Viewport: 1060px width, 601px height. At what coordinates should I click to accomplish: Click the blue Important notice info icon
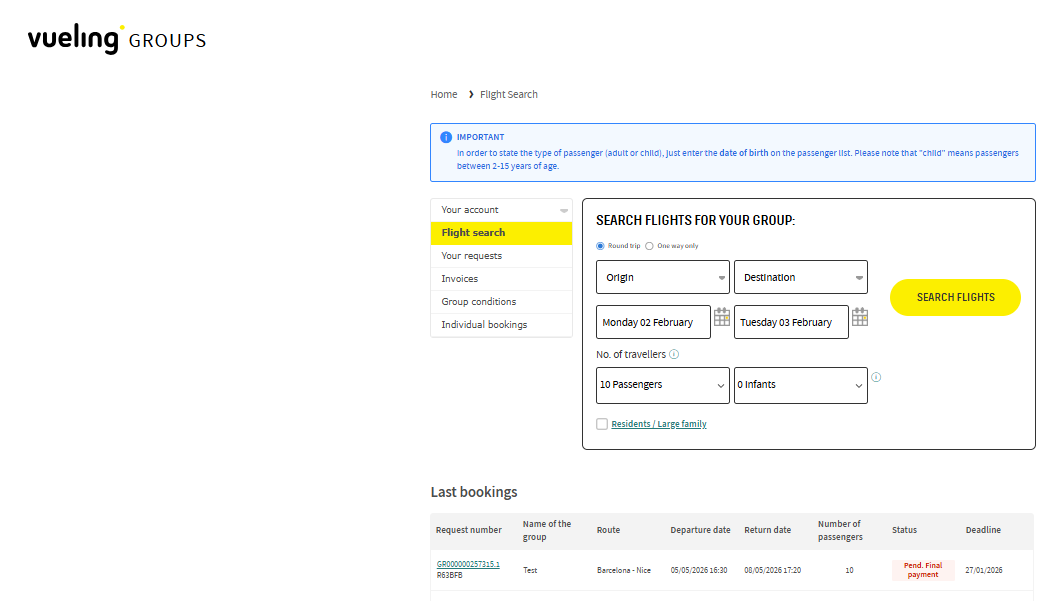445,138
